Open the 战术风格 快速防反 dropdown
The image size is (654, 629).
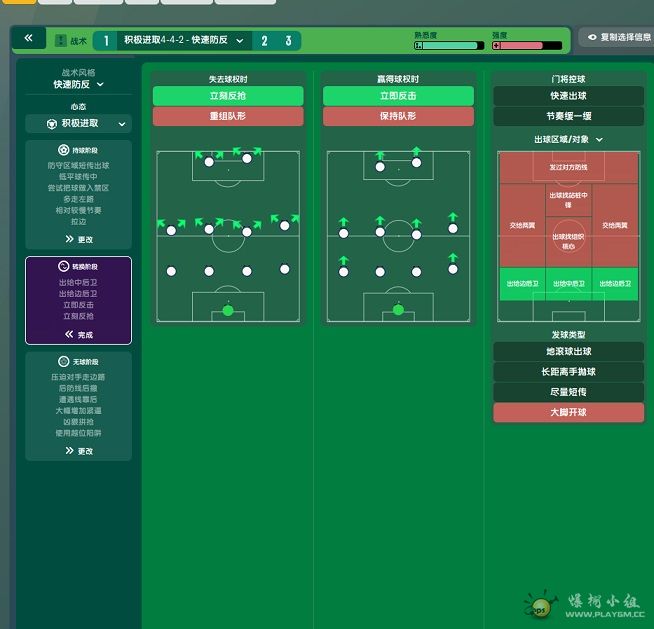(x=78, y=85)
